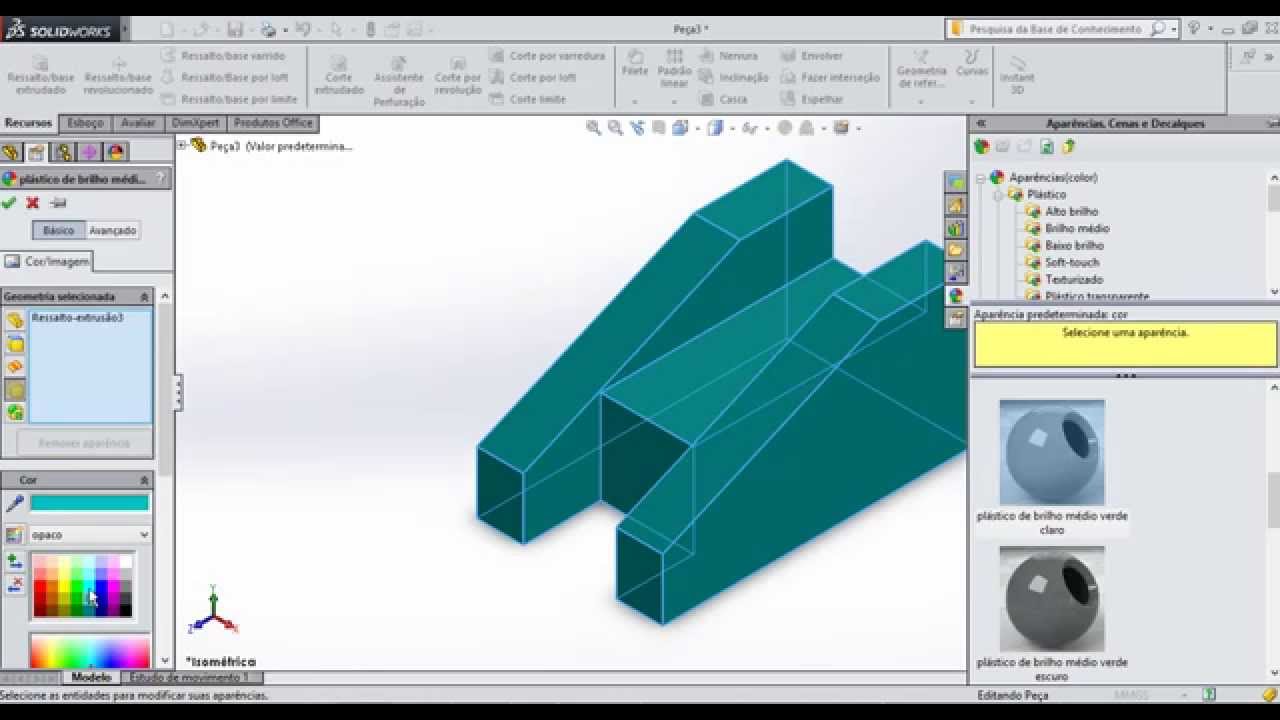Open the Padrão linear dropdown arrow

point(674,101)
